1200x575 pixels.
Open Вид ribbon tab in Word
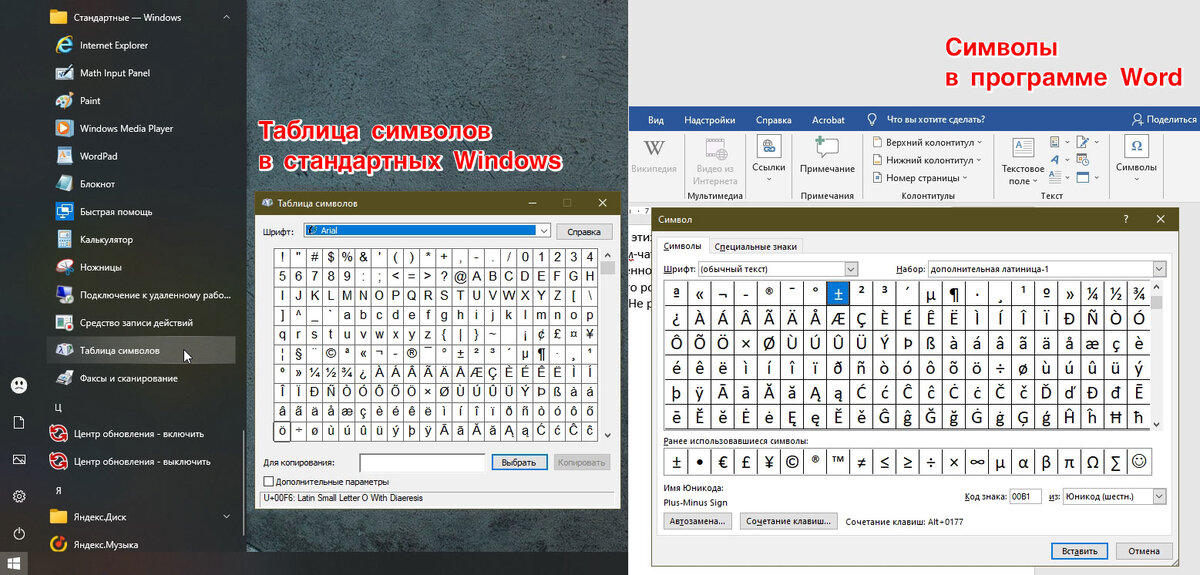click(x=656, y=120)
